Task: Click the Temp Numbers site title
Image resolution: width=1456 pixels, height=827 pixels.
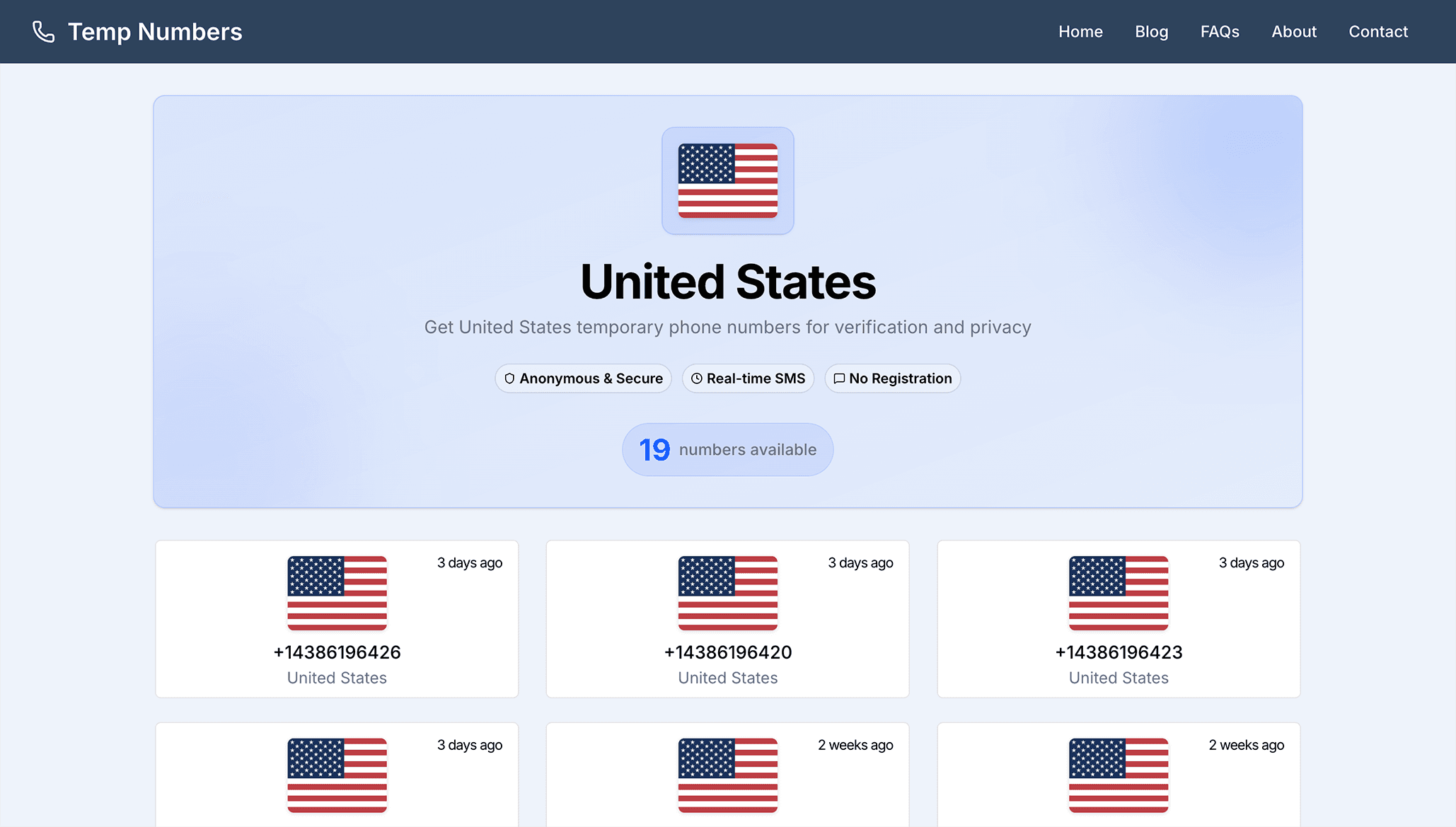Action: coord(155,31)
